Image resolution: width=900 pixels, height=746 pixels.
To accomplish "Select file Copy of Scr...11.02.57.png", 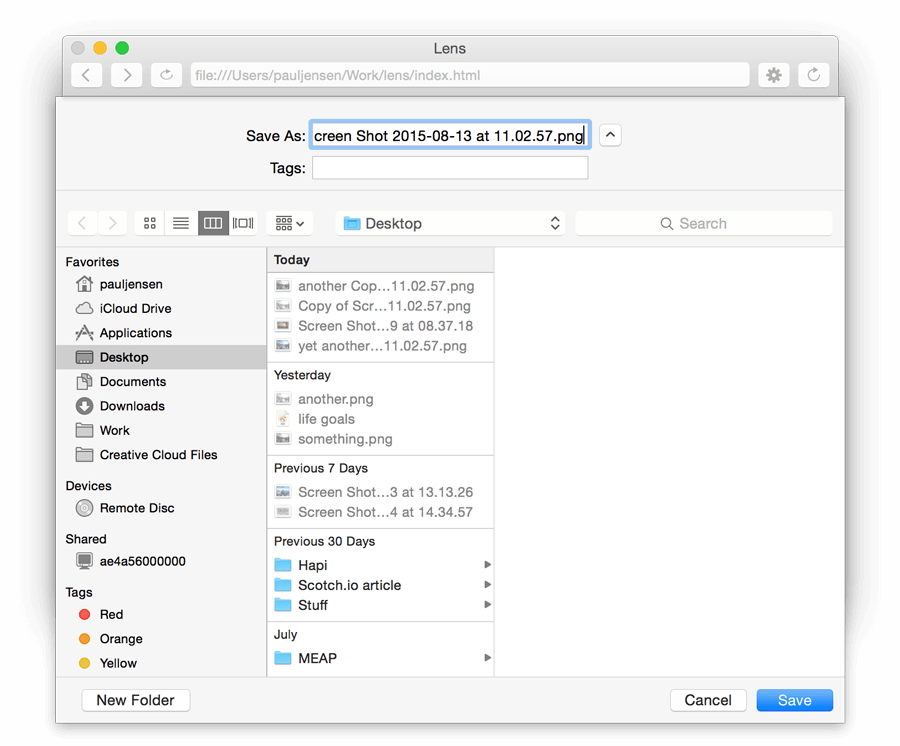I will pos(381,306).
